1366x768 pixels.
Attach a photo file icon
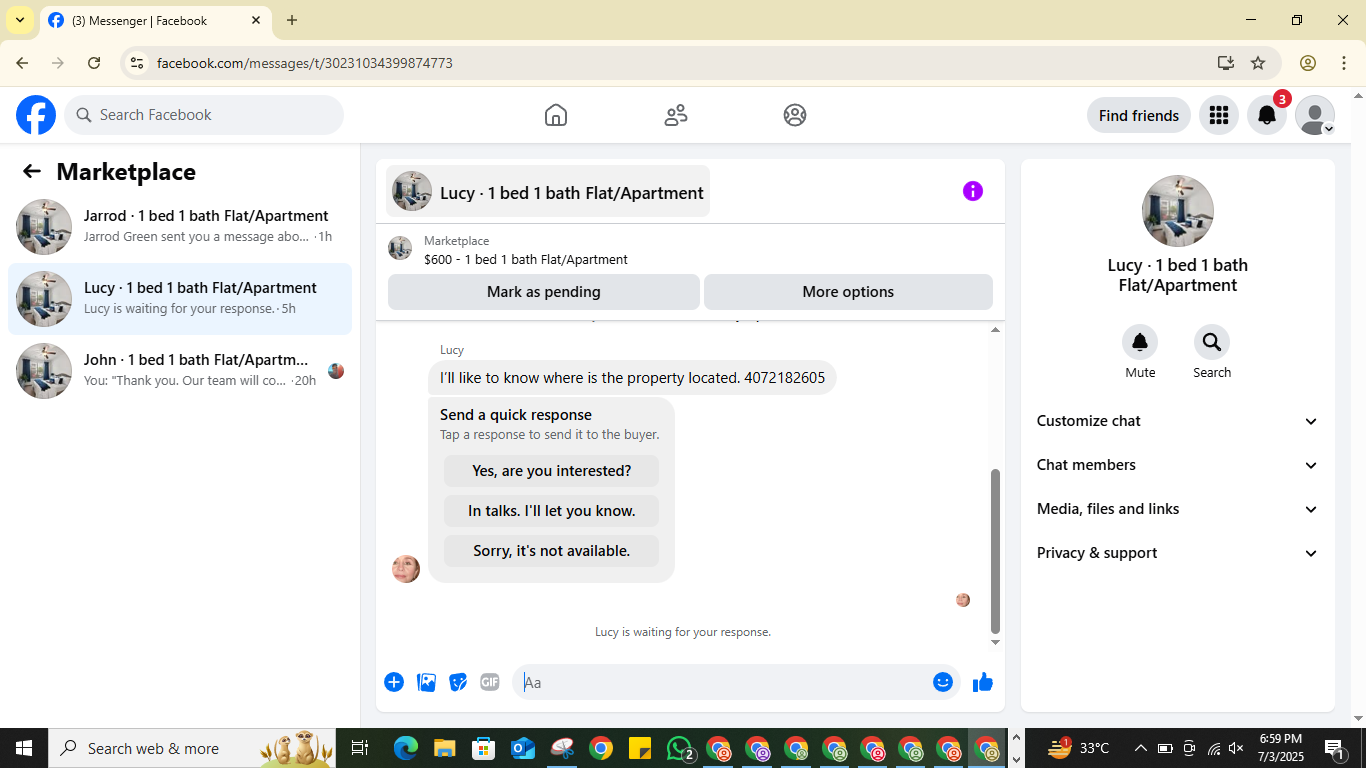(427, 682)
